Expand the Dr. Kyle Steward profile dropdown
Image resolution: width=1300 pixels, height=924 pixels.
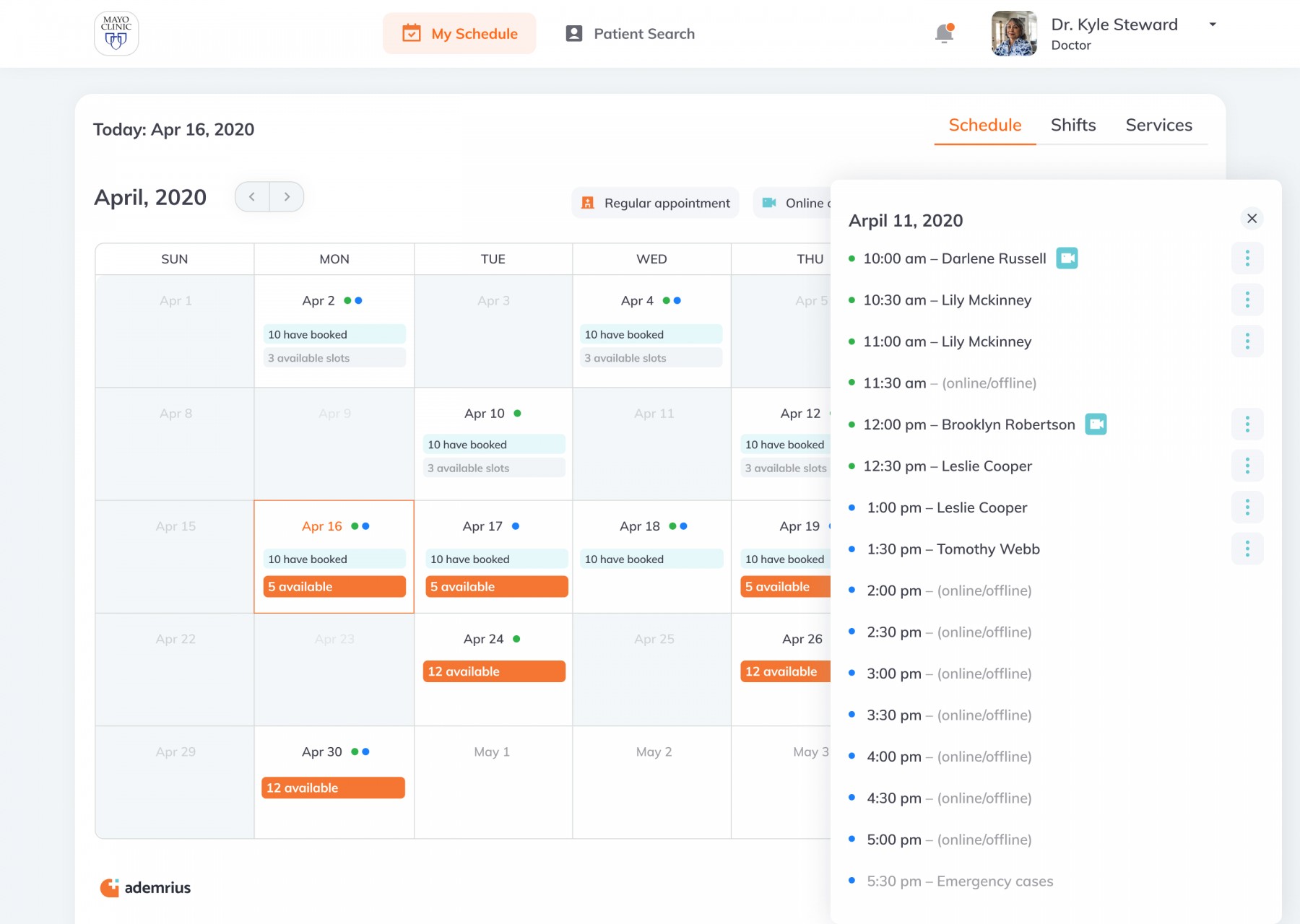coord(1213,25)
